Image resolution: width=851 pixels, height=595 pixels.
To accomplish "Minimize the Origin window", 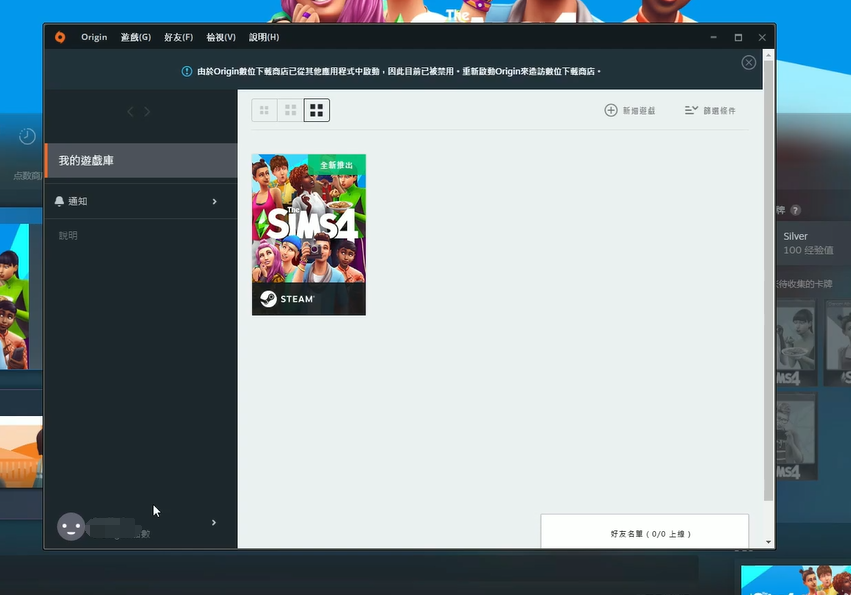I will click(713, 37).
